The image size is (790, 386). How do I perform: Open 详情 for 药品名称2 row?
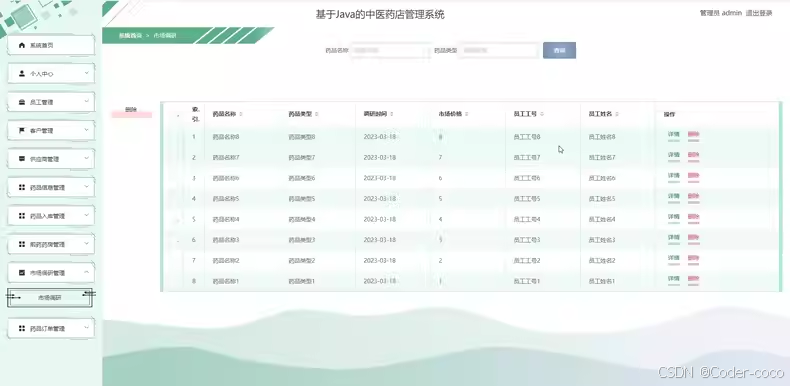[x=674, y=259]
